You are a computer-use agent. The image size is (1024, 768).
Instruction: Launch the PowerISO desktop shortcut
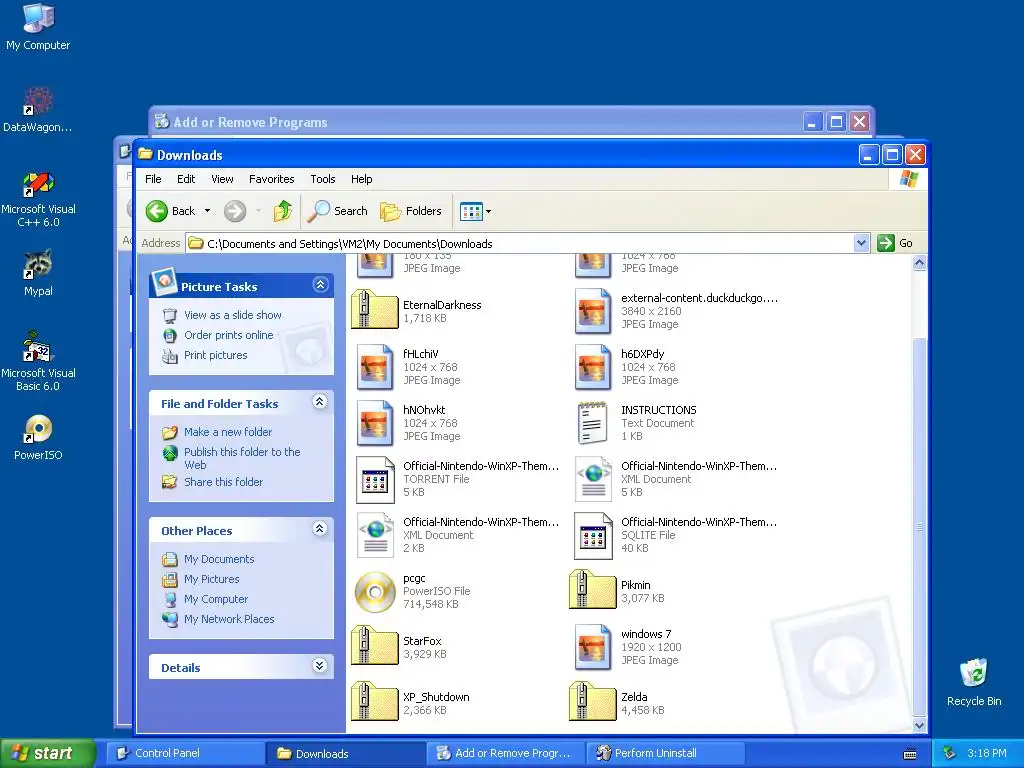click(38, 436)
